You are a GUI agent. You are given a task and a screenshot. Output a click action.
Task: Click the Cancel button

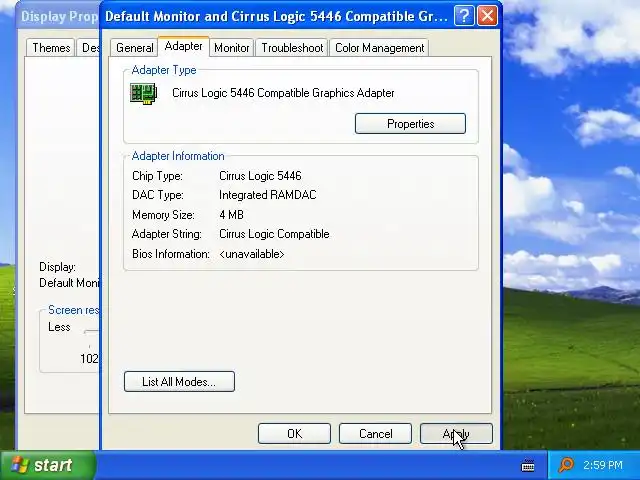click(x=375, y=433)
